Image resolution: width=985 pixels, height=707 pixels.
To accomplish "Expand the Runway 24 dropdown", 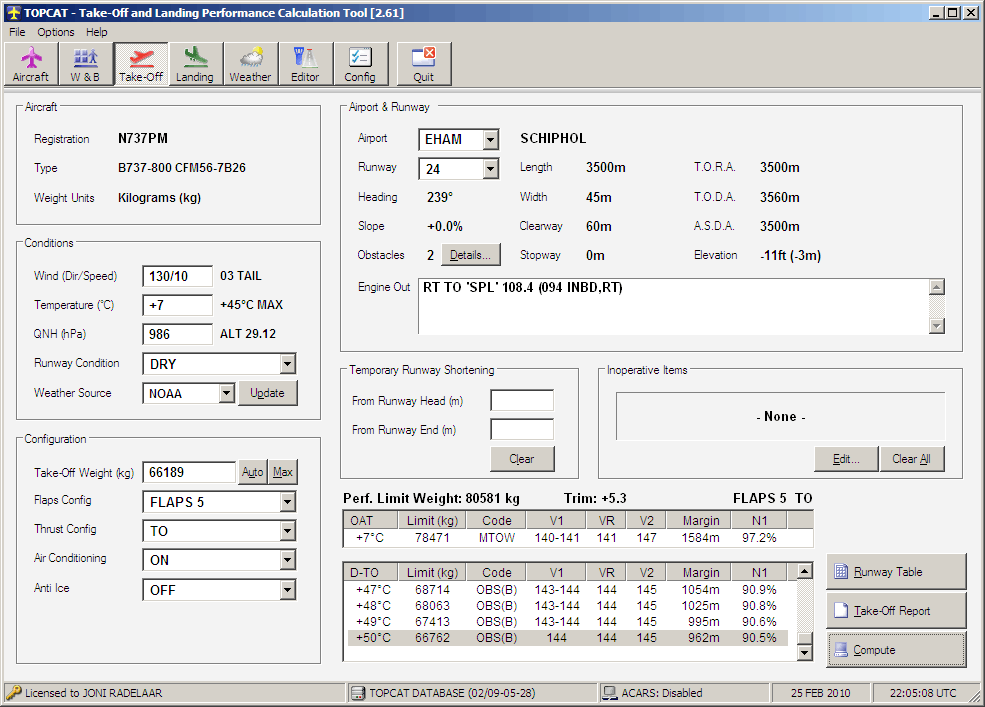I will point(490,169).
